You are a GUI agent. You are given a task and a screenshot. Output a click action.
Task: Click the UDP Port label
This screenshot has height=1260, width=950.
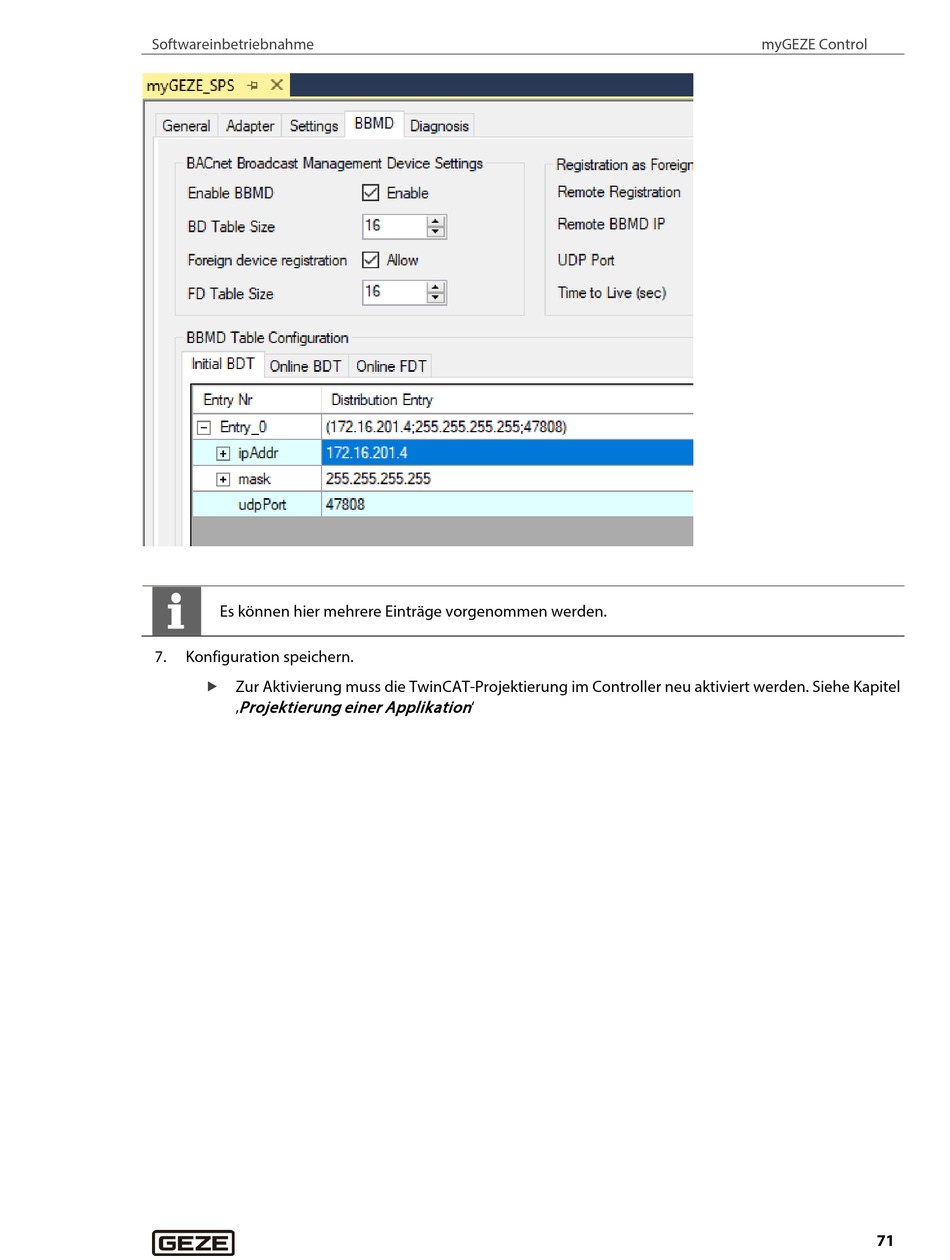(x=586, y=260)
